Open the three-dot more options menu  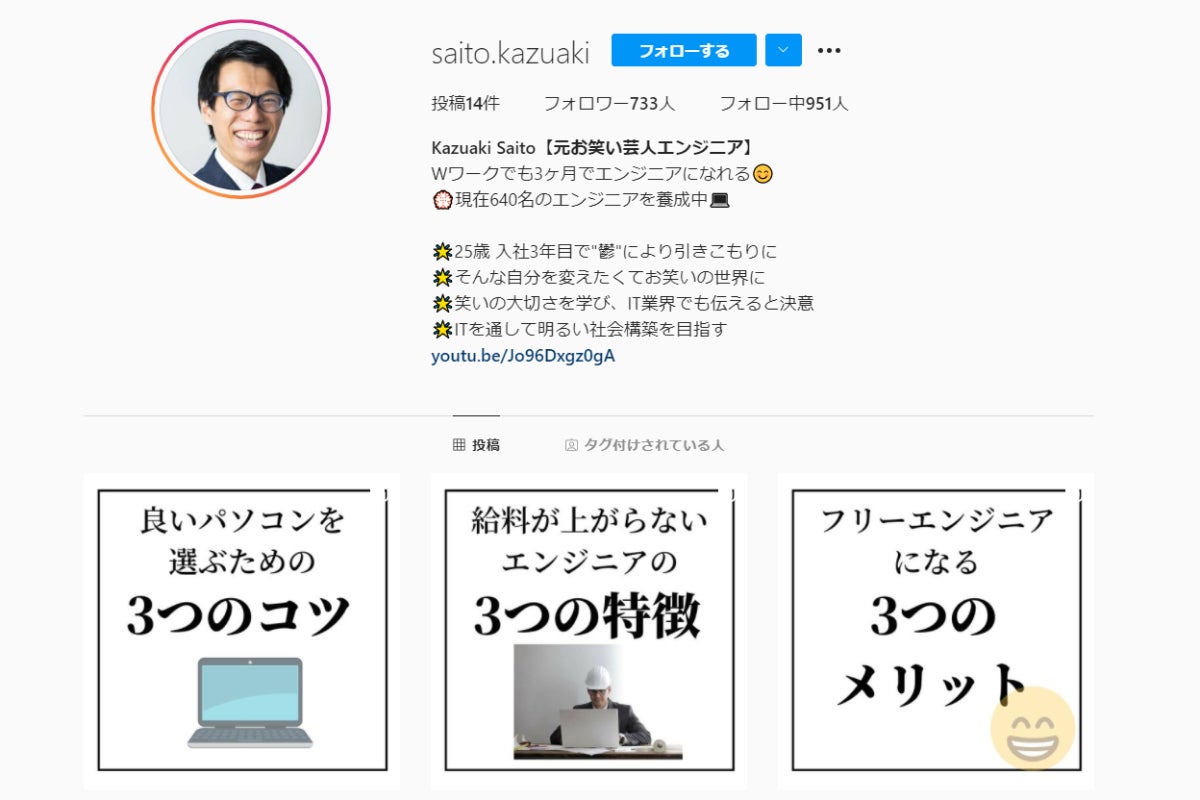(x=829, y=50)
